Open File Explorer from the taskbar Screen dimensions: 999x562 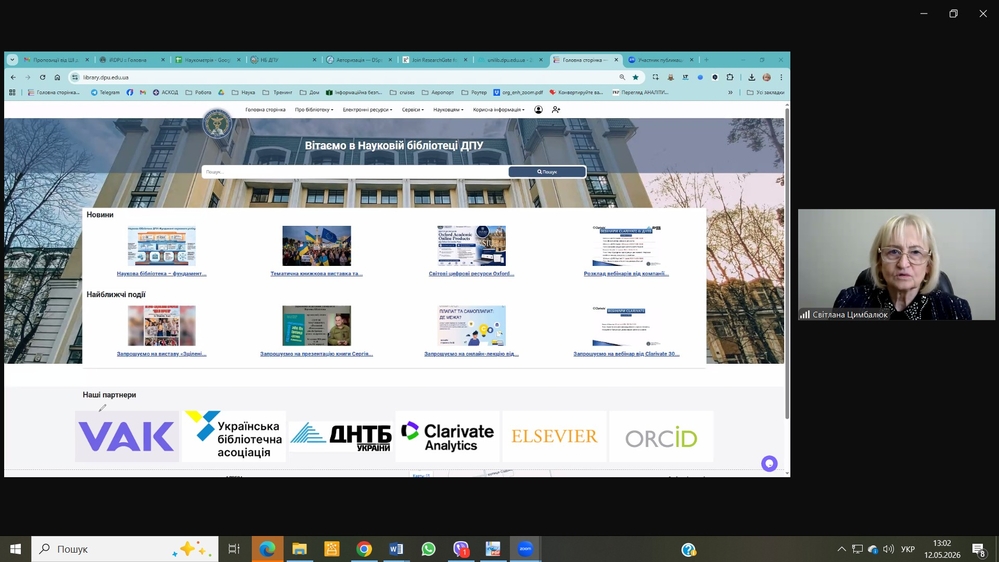point(299,549)
